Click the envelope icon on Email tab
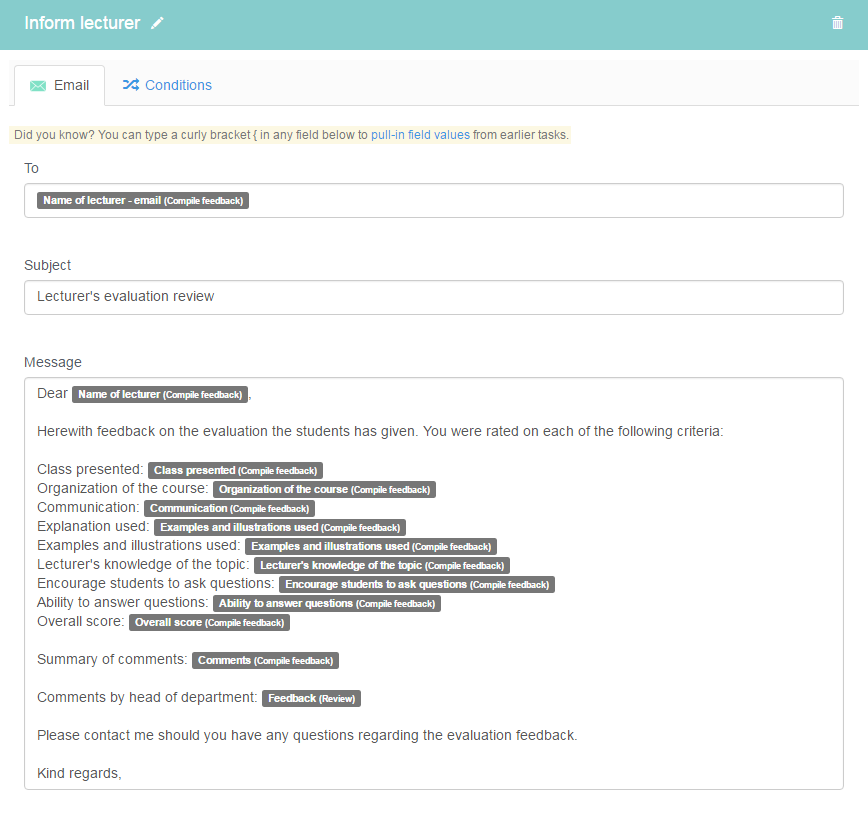Image resolution: width=868 pixels, height=819 pixels. [38, 86]
